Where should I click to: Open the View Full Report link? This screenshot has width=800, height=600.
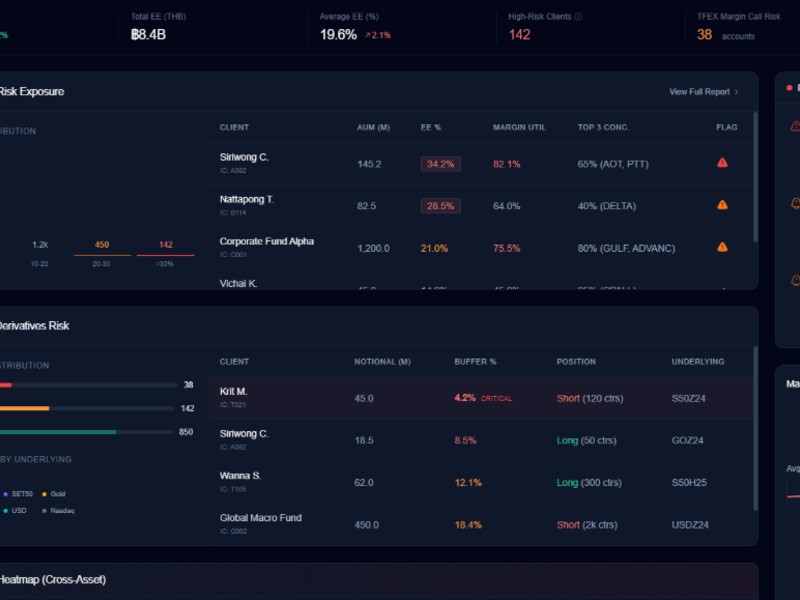coord(699,92)
